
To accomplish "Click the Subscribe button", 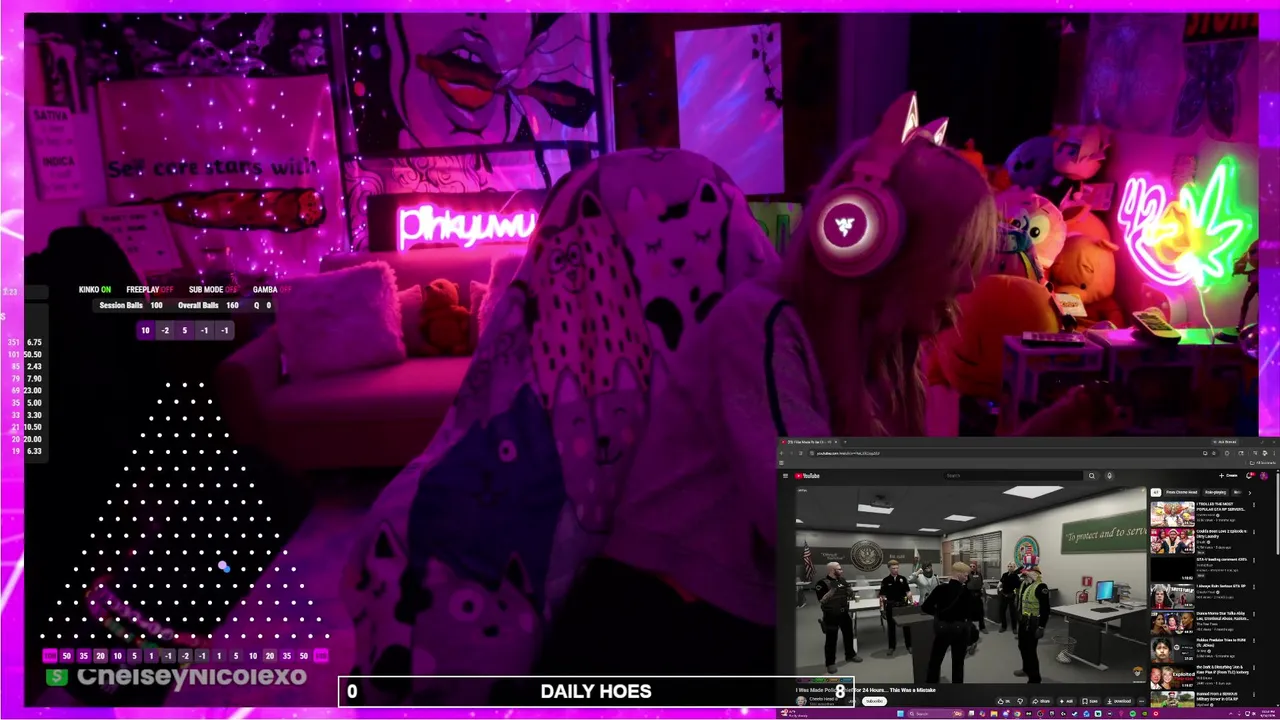I will [x=874, y=701].
